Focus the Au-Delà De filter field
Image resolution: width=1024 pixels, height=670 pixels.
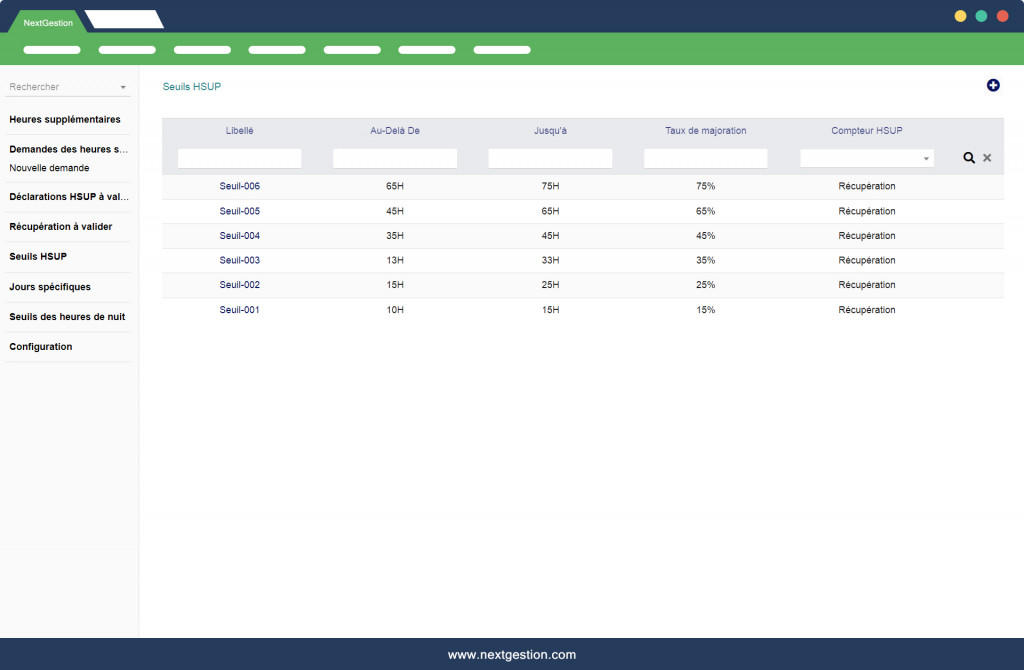click(x=394, y=158)
